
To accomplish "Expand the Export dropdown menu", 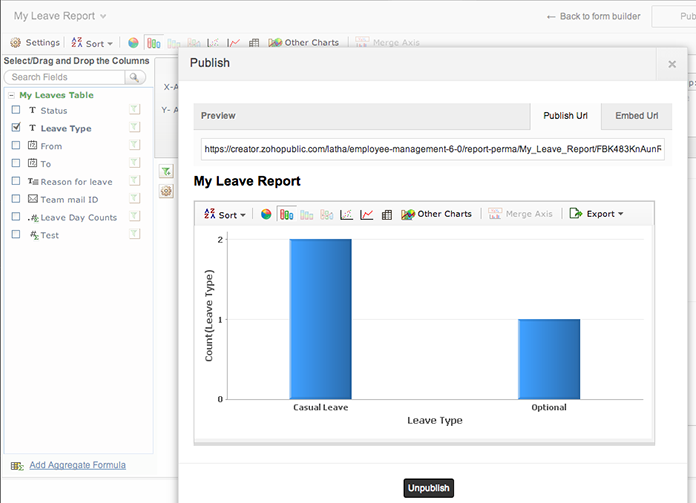I will point(597,214).
